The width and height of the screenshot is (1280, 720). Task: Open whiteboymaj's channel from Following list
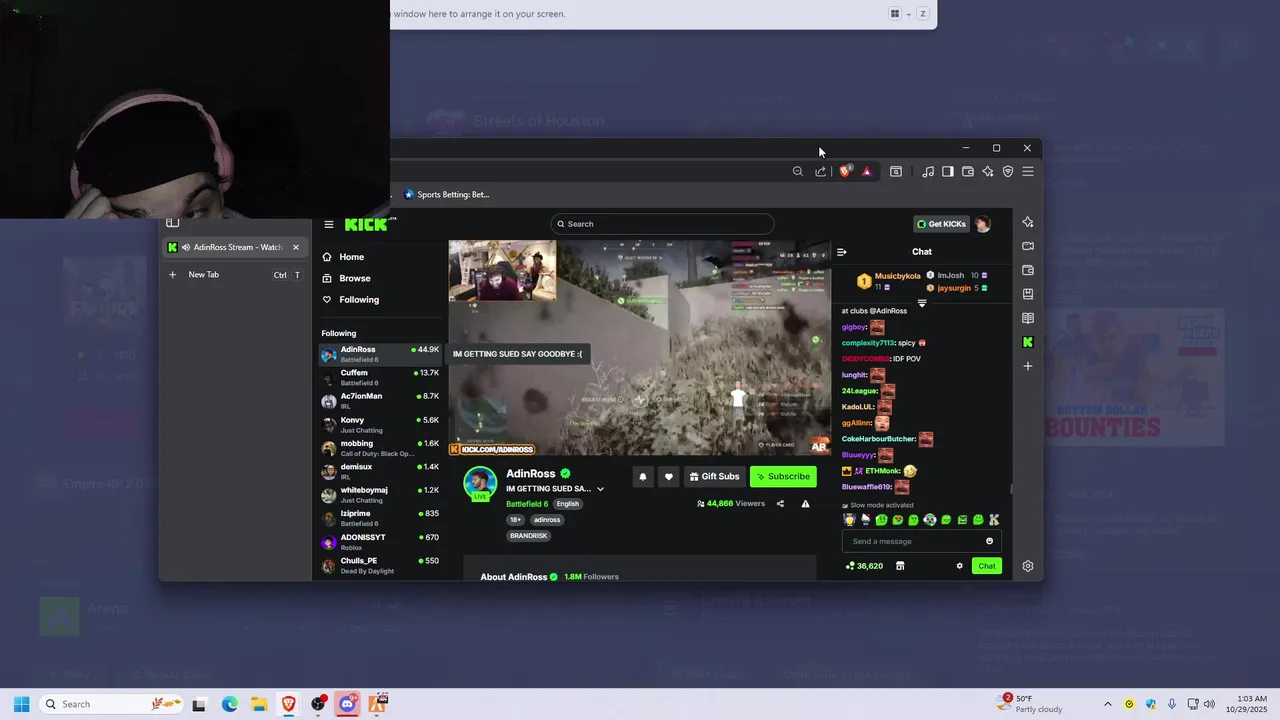(x=380, y=494)
